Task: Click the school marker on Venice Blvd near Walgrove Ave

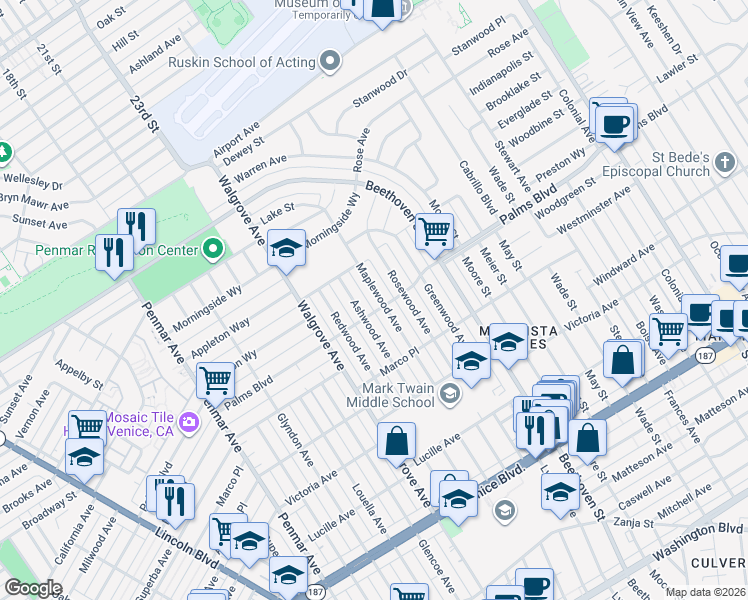Action: (458, 500)
